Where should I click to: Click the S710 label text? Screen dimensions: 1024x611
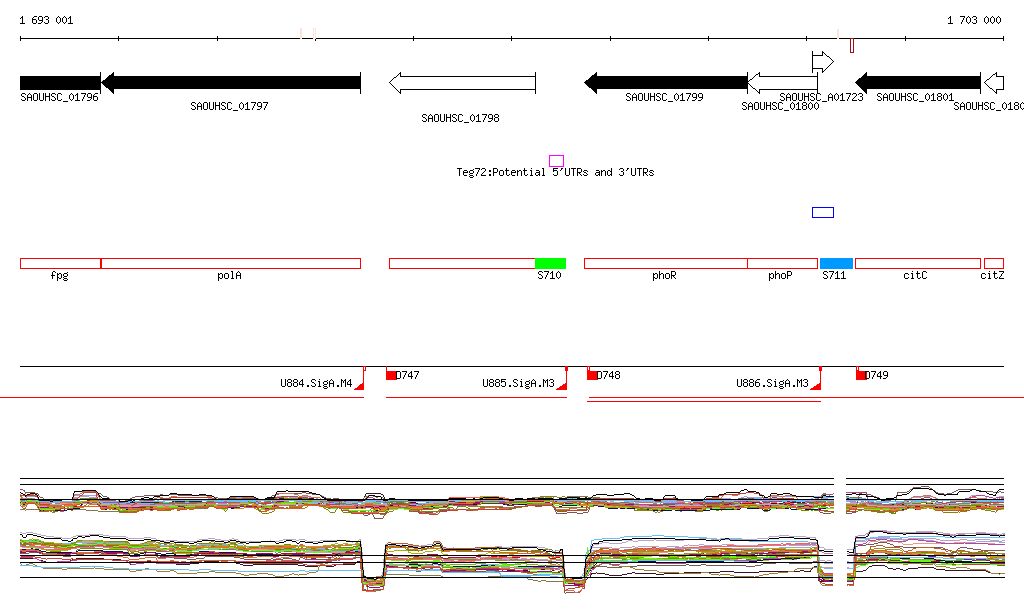tap(549, 275)
